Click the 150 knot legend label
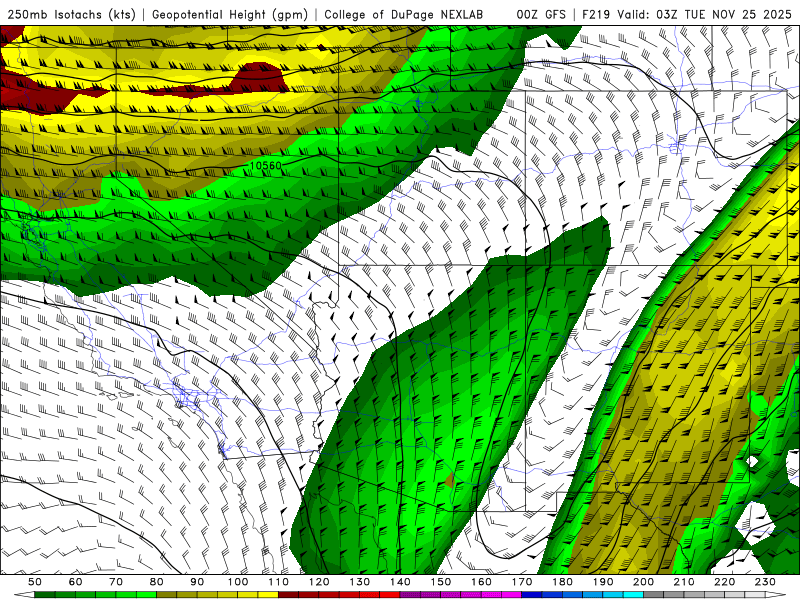The image size is (800, 600). (441, 582)
